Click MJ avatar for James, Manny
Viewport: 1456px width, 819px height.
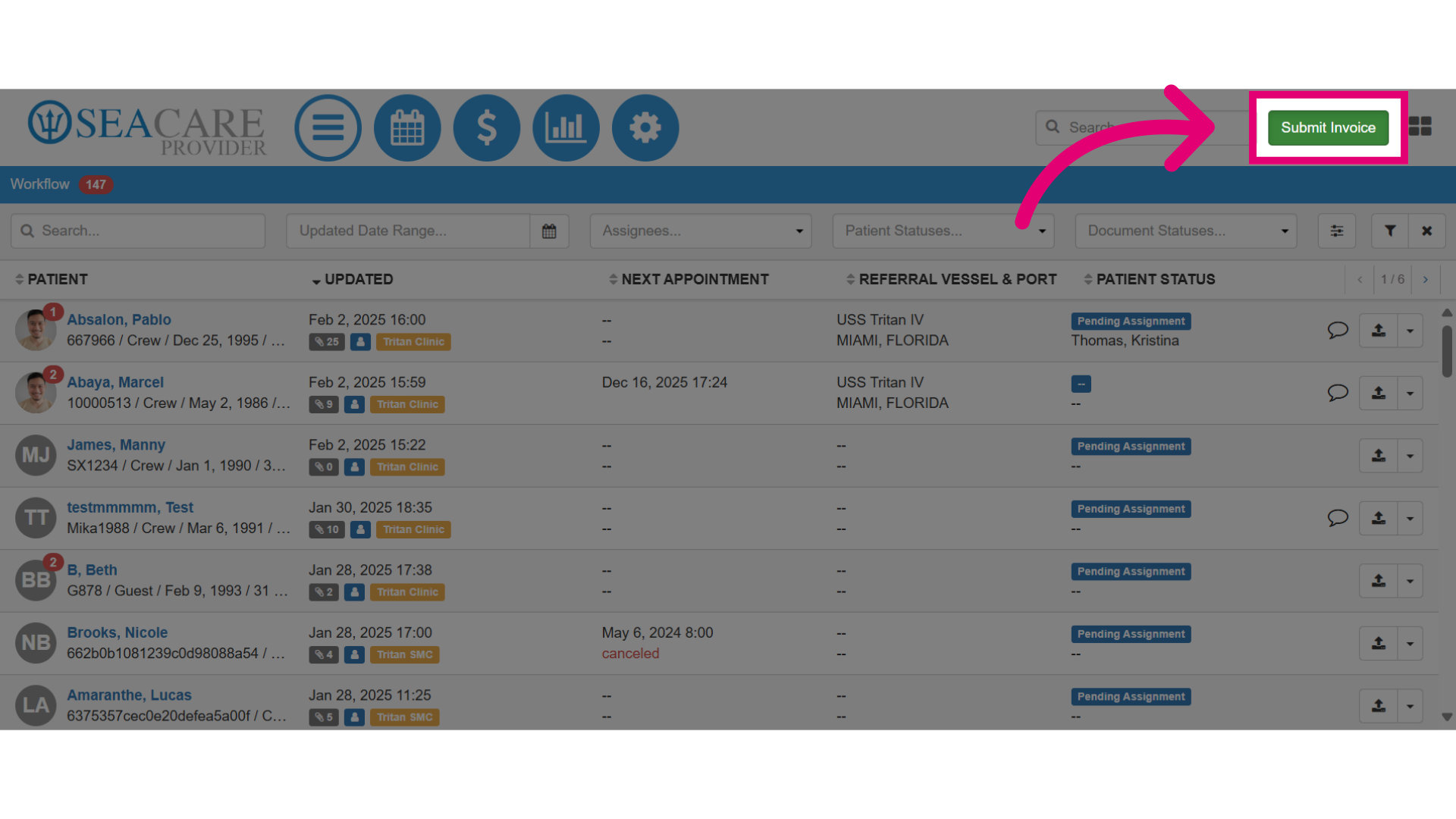point(36,455)
